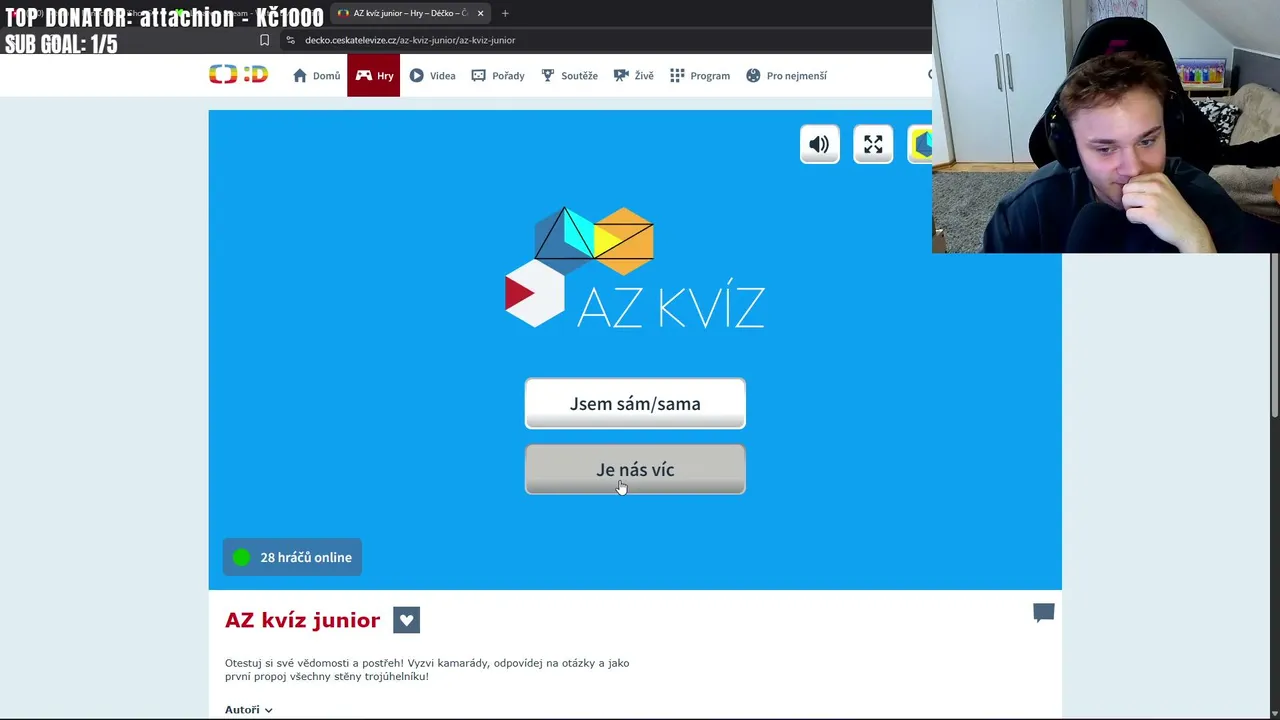Open the Pro nejmenší section
The height and width of the screenshot is (720, 1280).
tap(787, 75)
